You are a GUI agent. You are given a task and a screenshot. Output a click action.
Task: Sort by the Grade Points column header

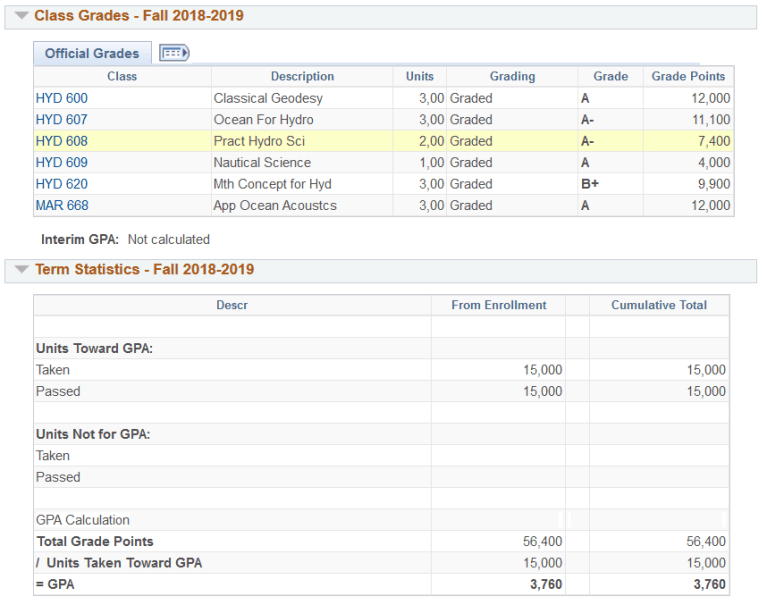point(688,77)
